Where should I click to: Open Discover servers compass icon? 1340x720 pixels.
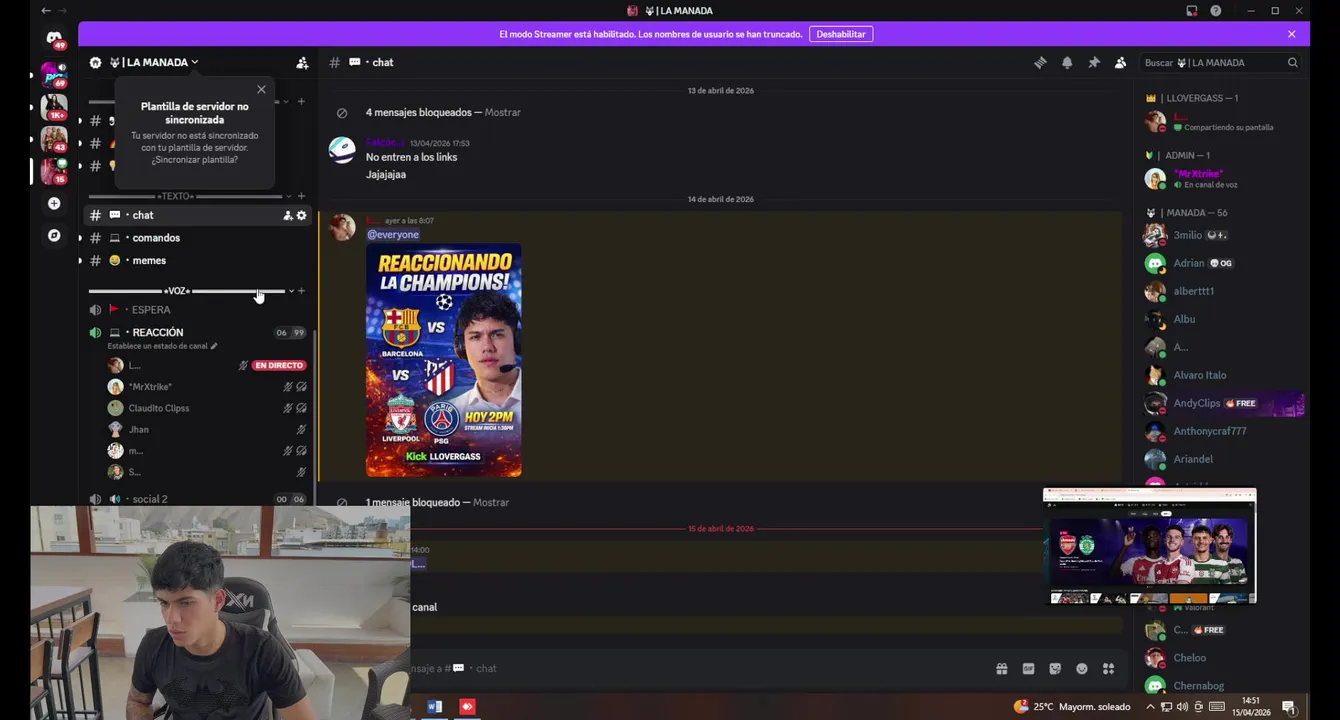point(54,236)
